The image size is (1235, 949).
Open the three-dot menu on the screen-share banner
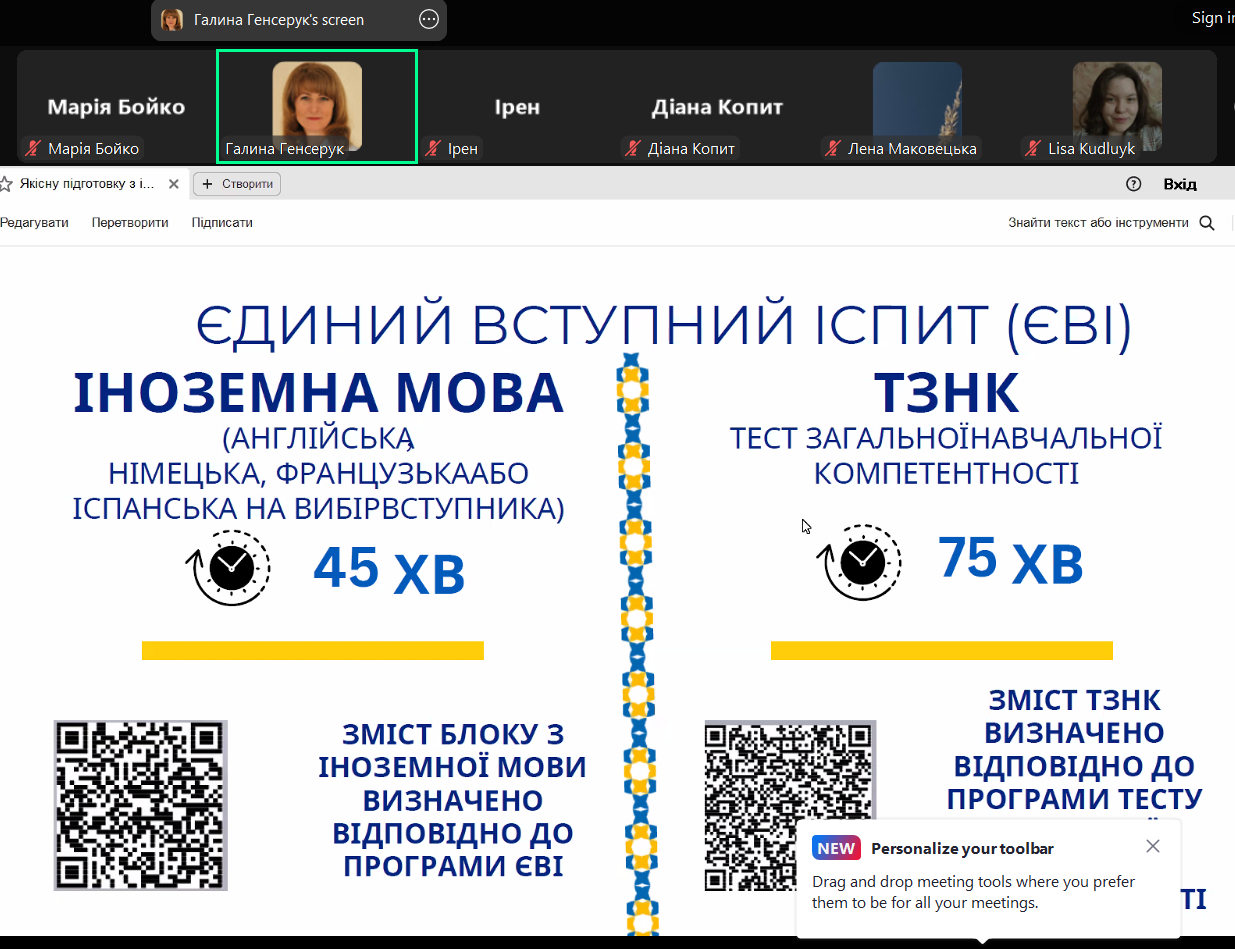pos(428,19)
